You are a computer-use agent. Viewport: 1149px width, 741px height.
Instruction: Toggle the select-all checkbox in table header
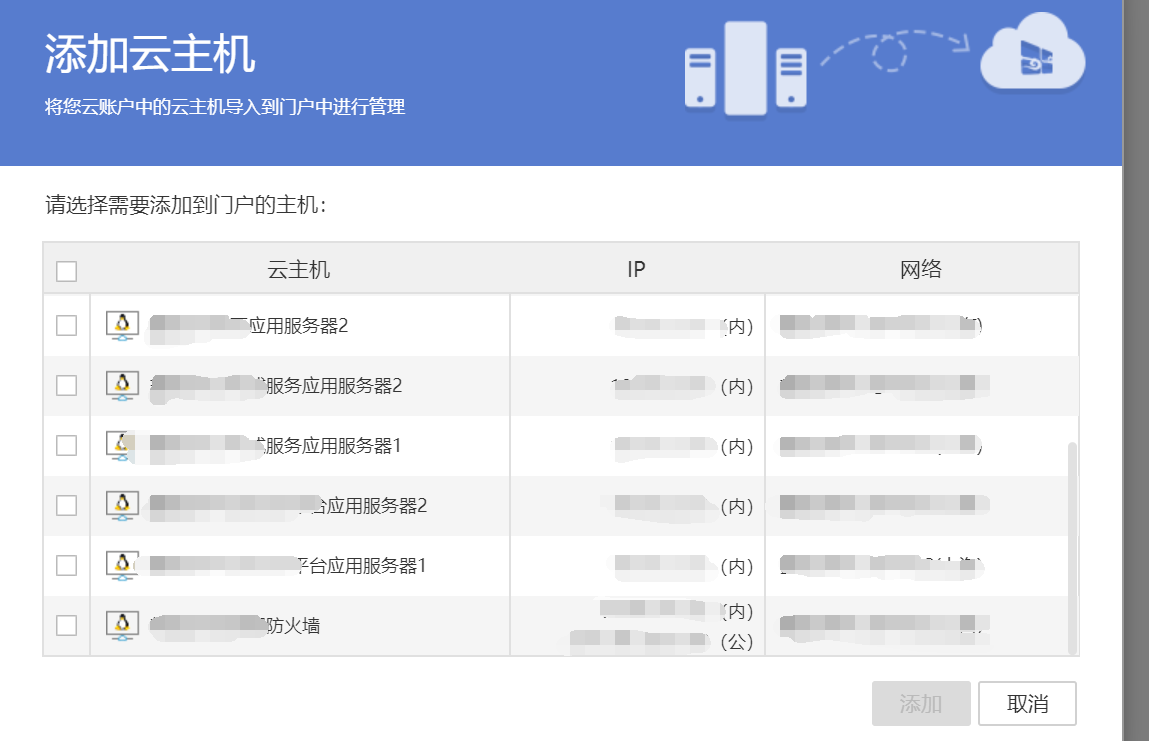pyautogui.click(x=67, y=271)
